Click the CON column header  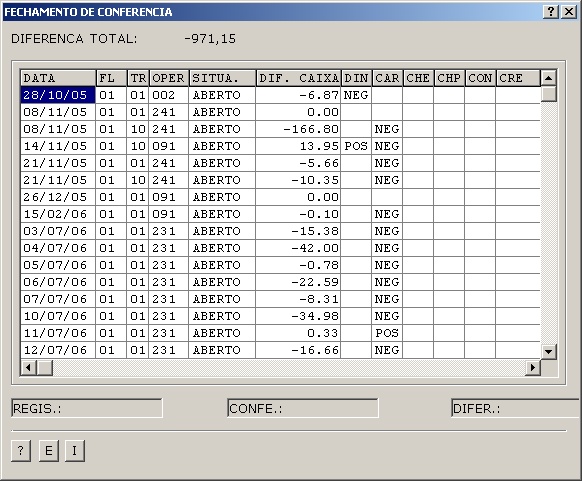(480, 78)
